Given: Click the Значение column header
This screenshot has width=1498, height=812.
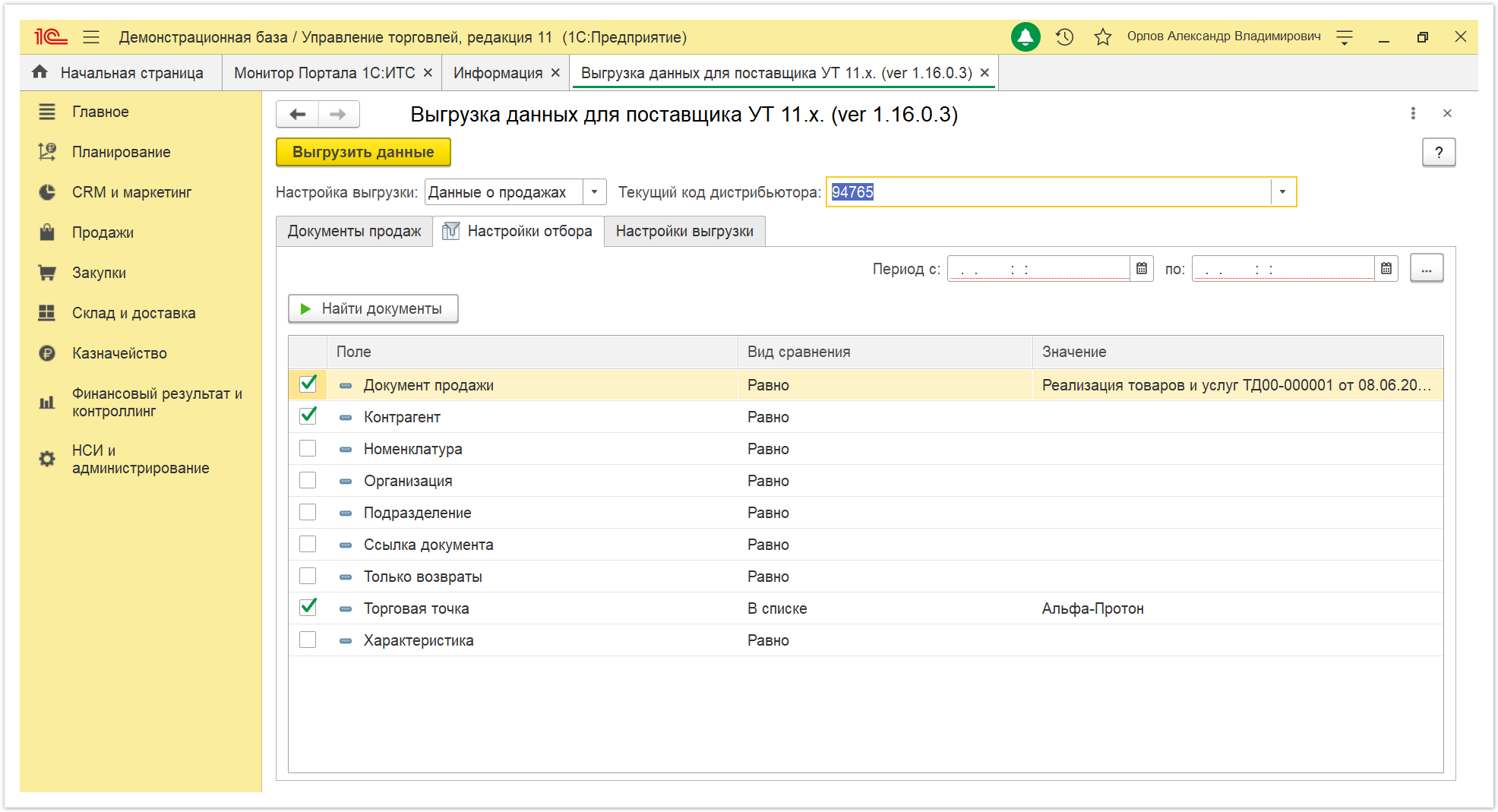Looking at the screenshot, I should [x=1237, y=352].
